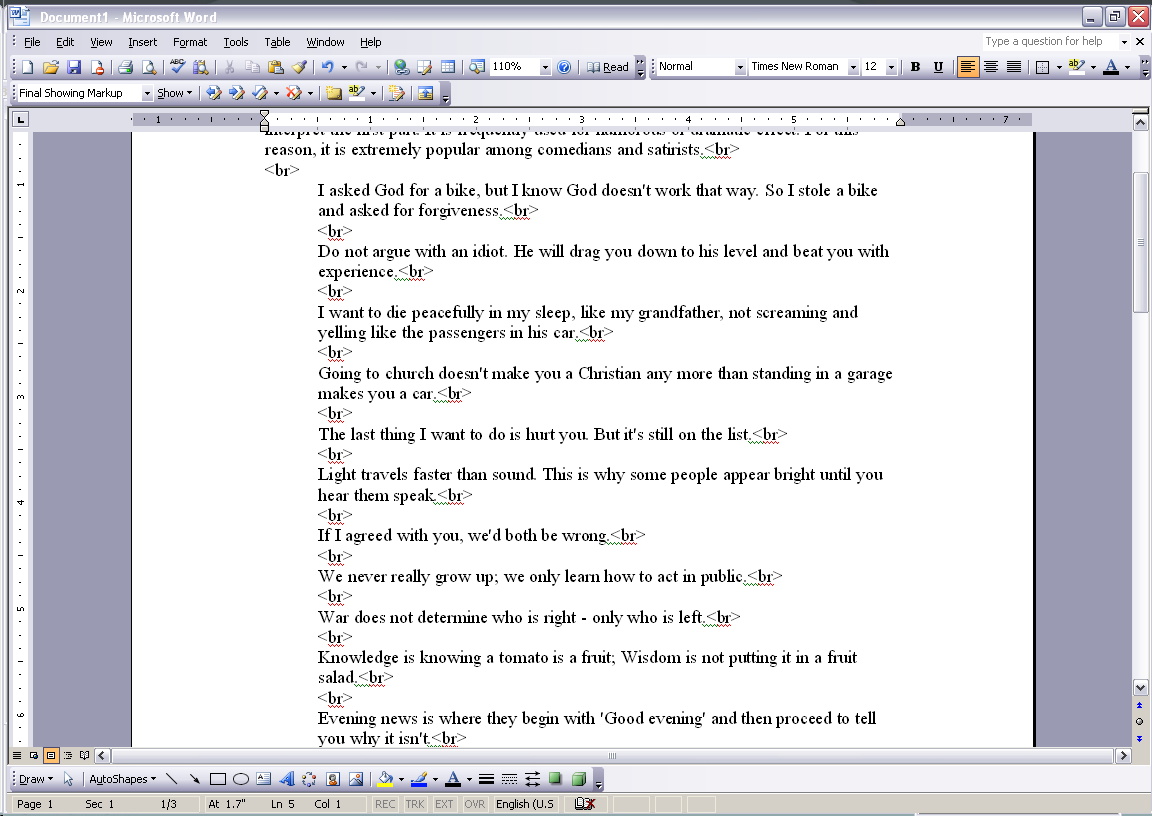Select the Format Painter brush
Image resolution: width=1152 pixels, height=816 pixels.
click(298, 67)
